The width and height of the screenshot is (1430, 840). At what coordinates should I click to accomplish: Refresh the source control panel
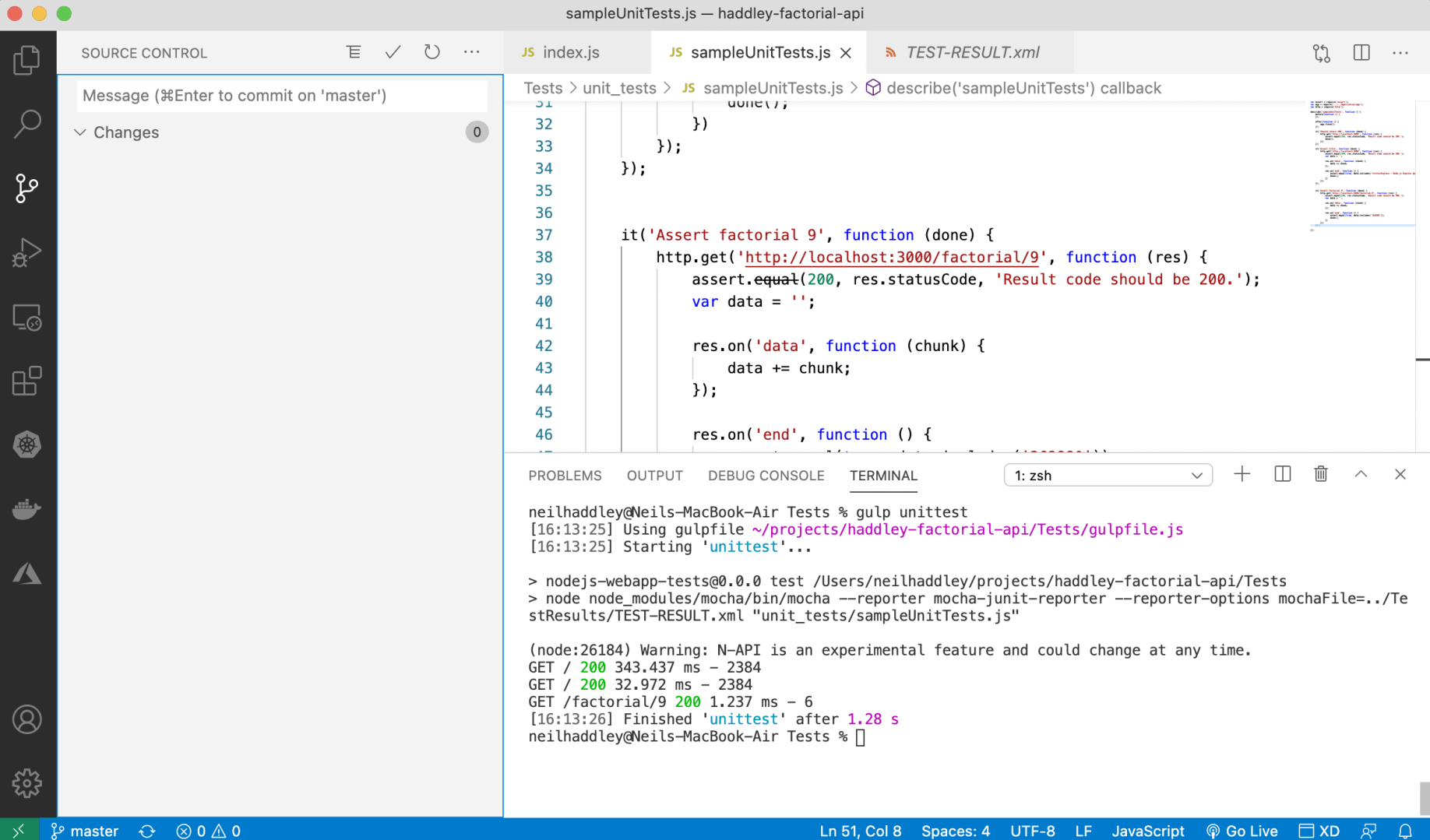[x=431, y=52]
